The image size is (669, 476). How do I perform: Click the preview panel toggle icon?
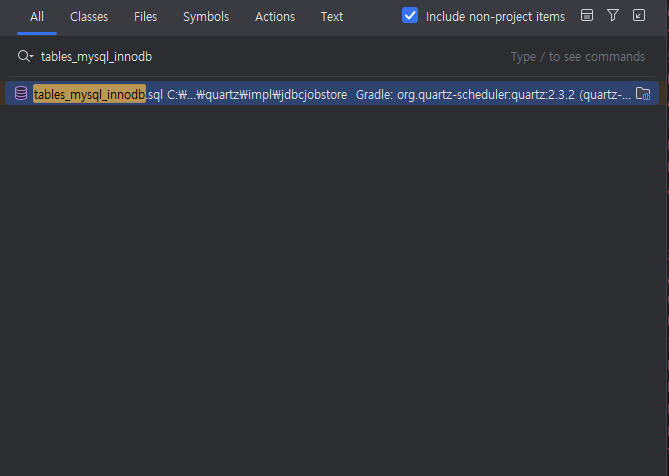coord(587,15)
